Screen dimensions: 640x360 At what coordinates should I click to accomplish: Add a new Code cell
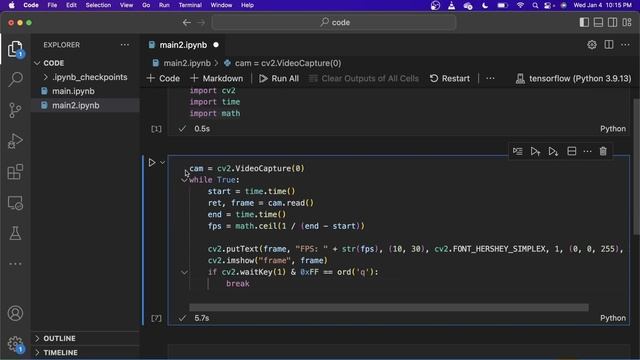click(163, 78)
